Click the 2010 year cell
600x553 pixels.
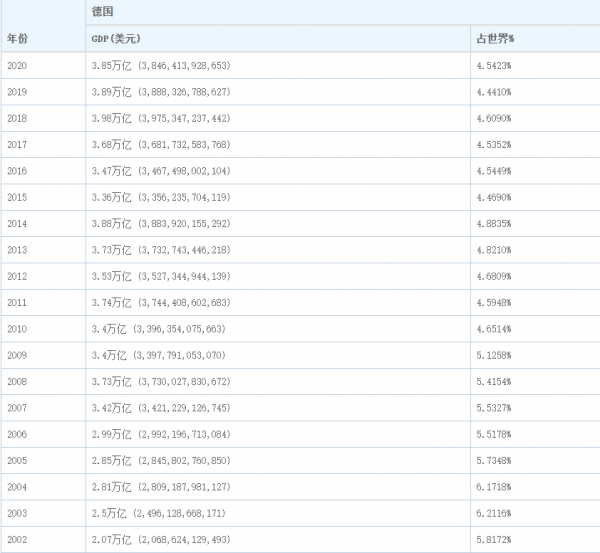17,329
